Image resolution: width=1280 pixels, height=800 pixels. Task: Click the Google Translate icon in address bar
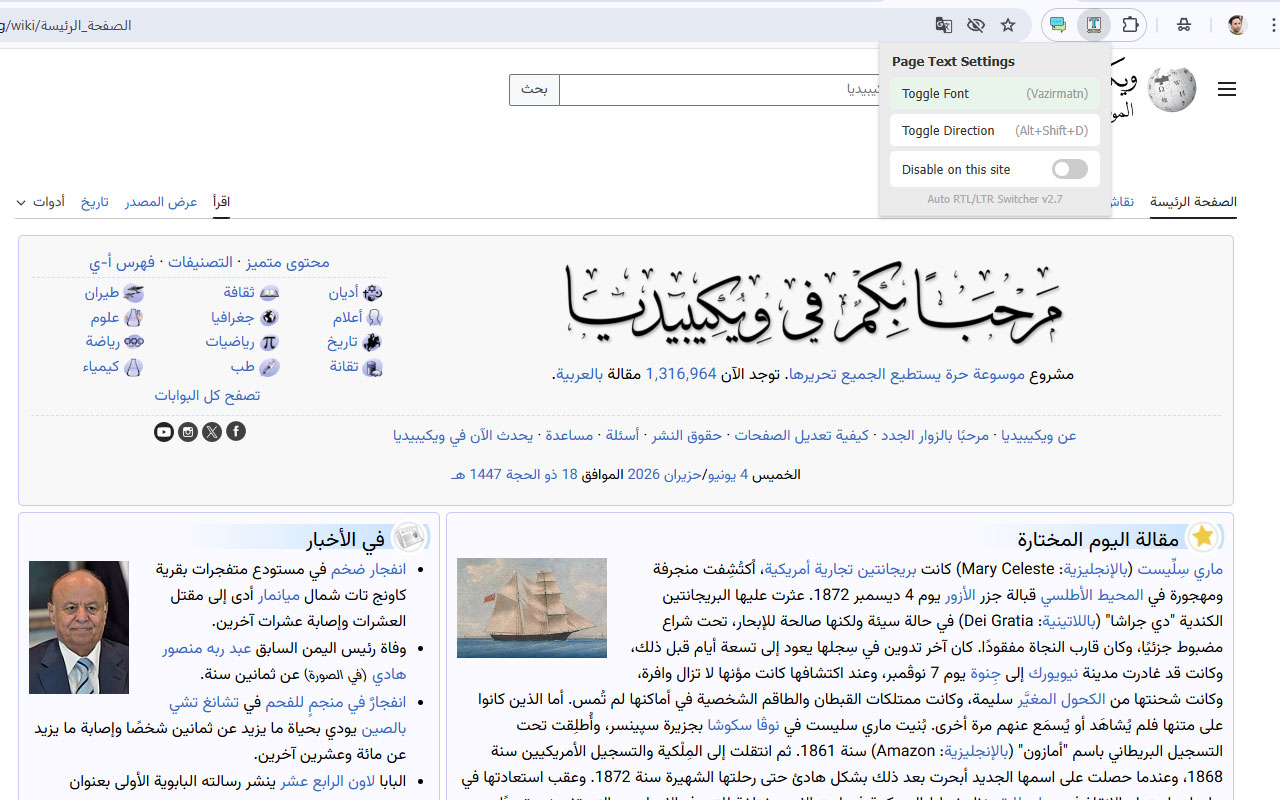(x=943, y=25)
